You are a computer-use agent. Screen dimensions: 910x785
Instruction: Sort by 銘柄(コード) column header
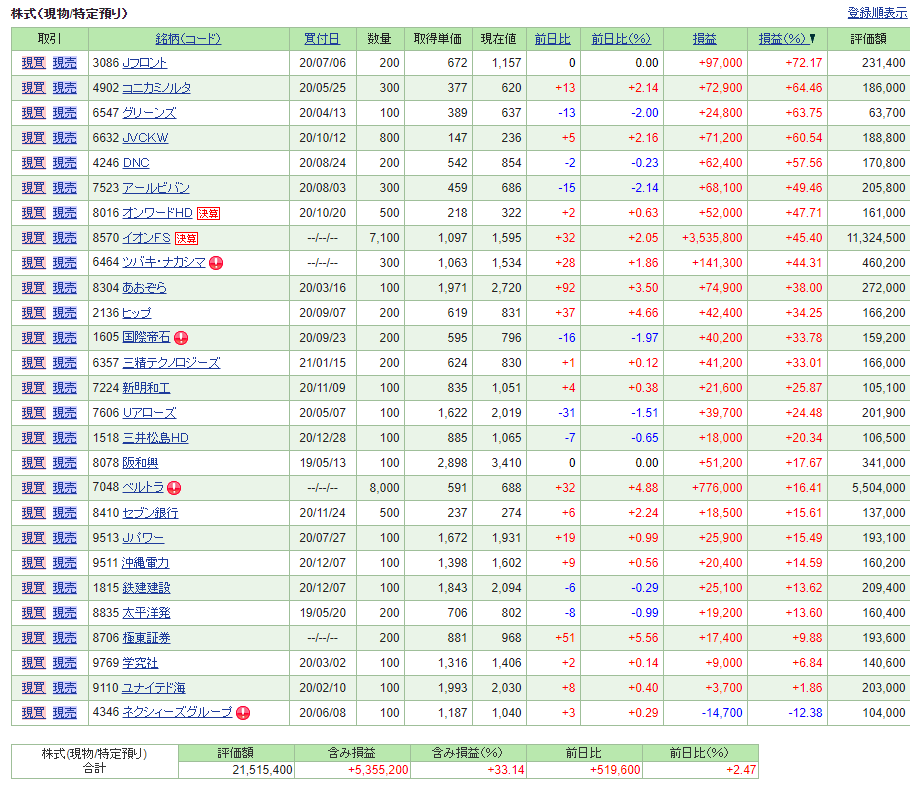point(188,39)
